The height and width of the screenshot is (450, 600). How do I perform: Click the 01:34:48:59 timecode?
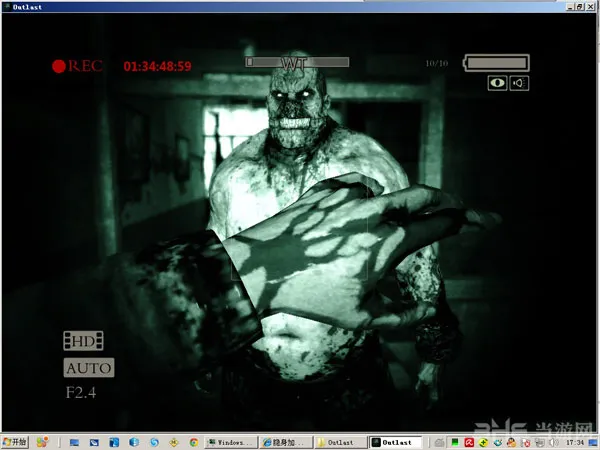[x=157, y=66]
